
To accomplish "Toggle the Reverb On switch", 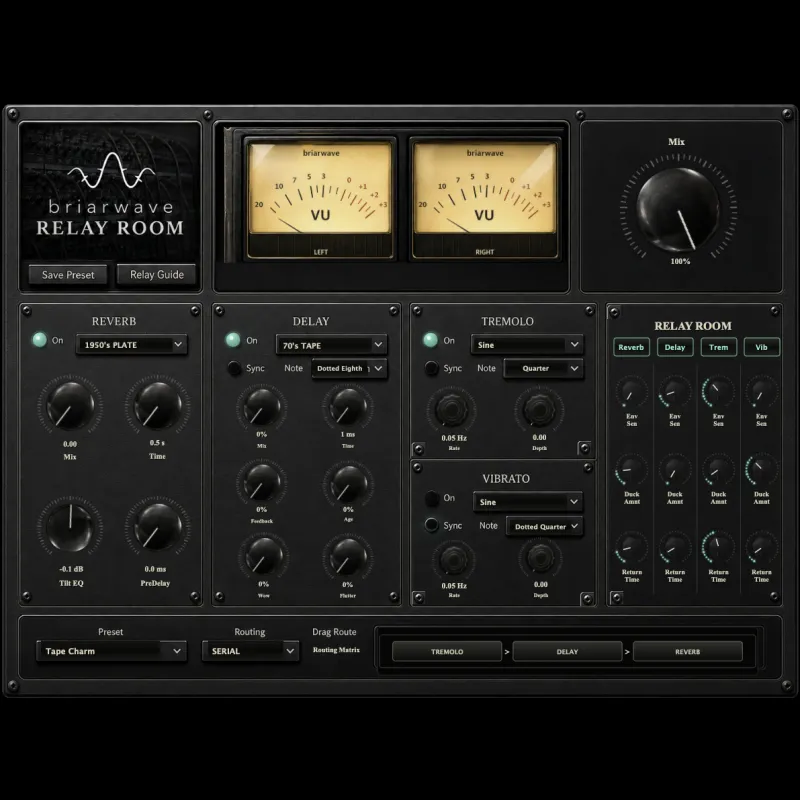I will [x=40, y=340].
